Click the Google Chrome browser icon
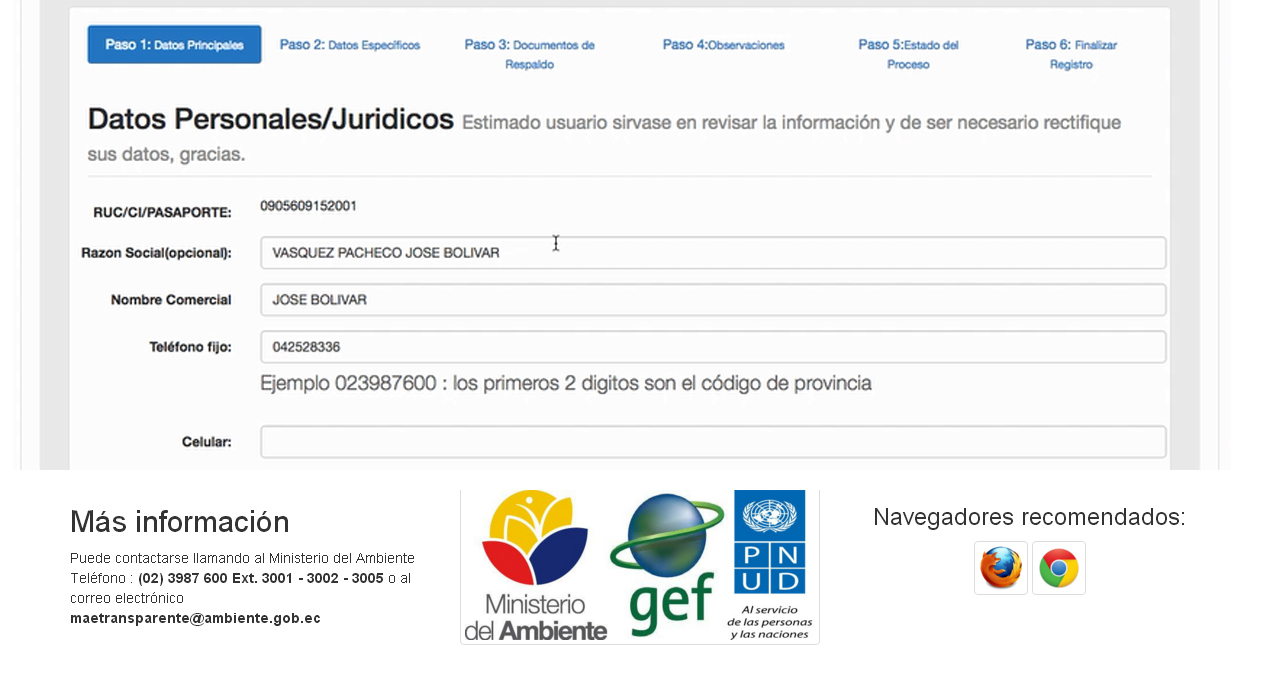Viewport: 1280px width, 698px height. tap(1058, 568)
